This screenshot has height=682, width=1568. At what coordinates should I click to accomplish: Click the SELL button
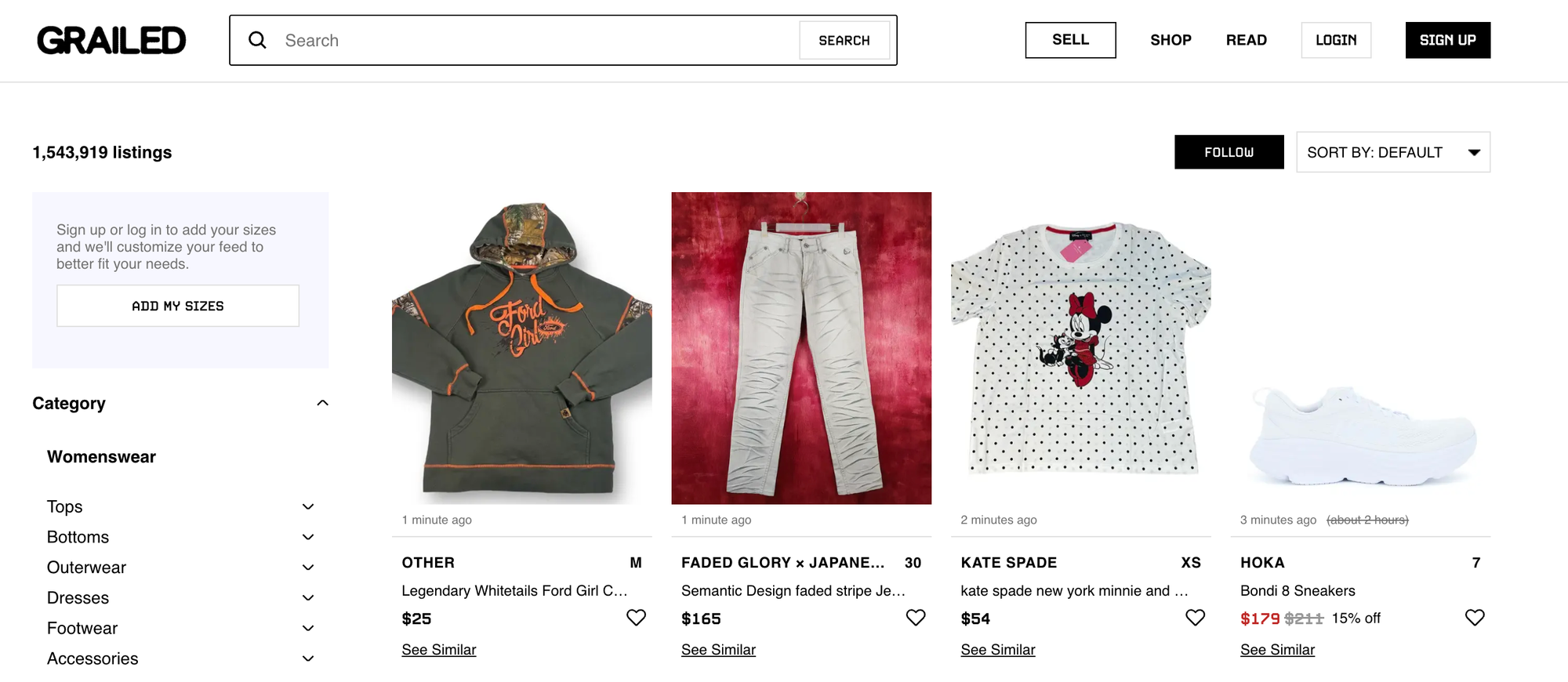point(1070,40)
